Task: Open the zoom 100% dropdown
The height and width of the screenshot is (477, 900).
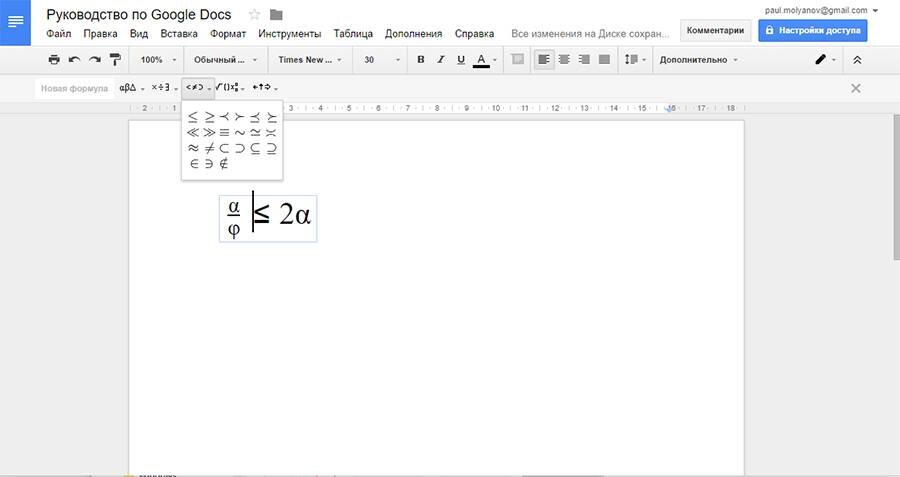Action: tap(158, 60)
